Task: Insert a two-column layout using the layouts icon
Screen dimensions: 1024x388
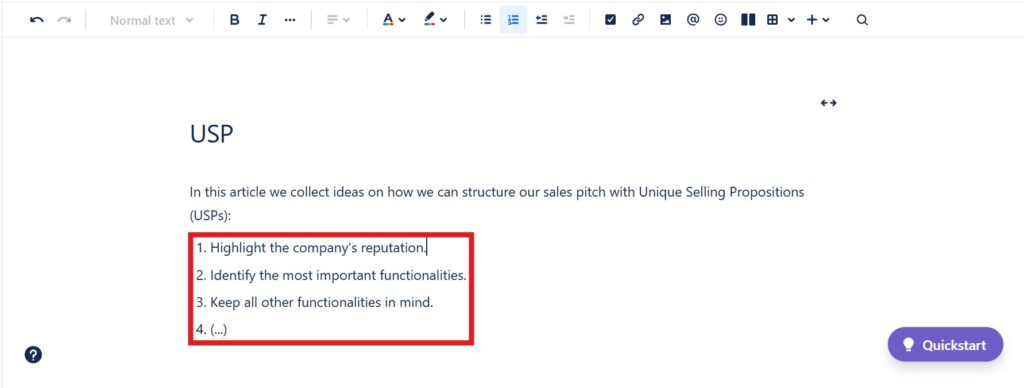Action: click(x=748, y=20)
